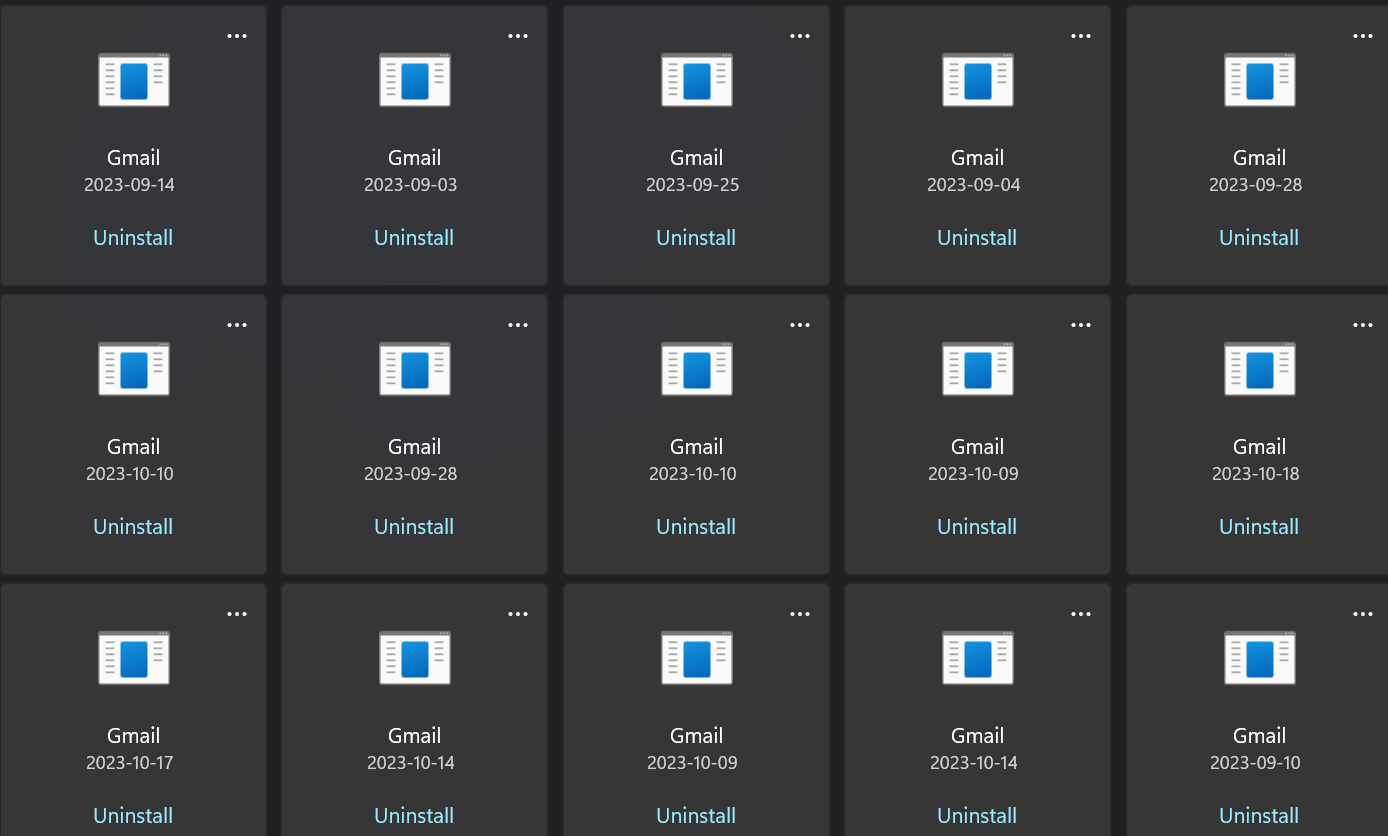Image resolution: width=1388 pixels, height=836 pixels.
Task: Select the date text 2023-09-03
Action: [411, 185]
